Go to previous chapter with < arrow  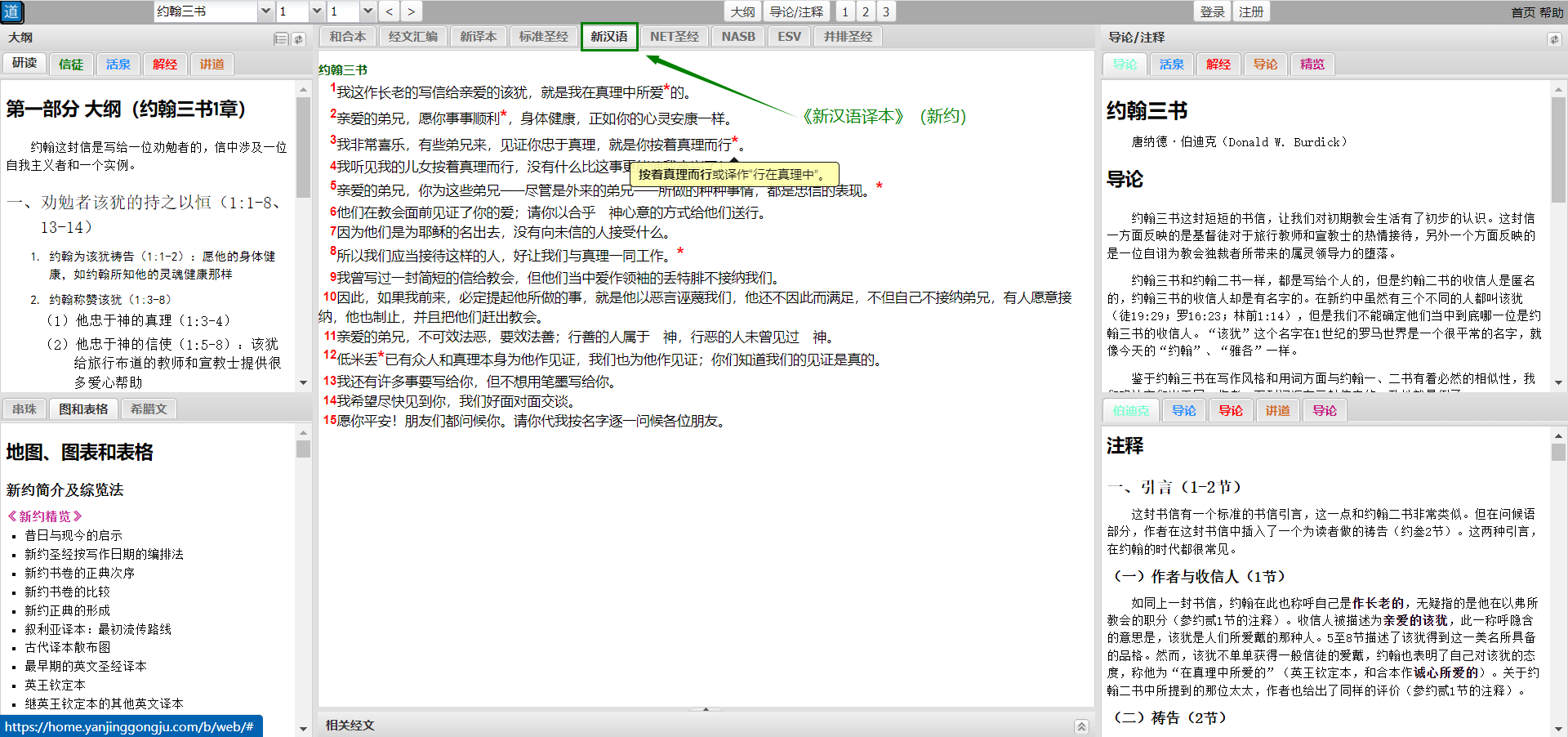coord(390,11)
